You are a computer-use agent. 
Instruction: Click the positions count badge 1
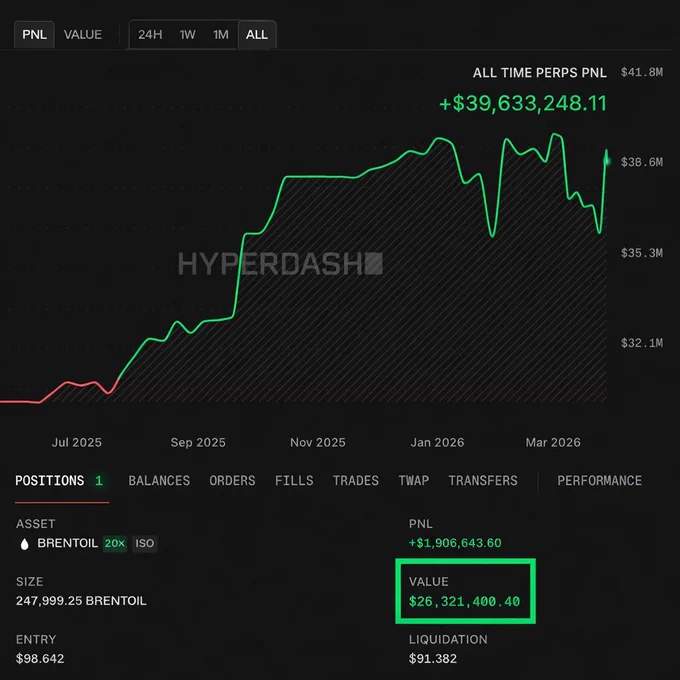pyautogui.click(x=99, y=481)
